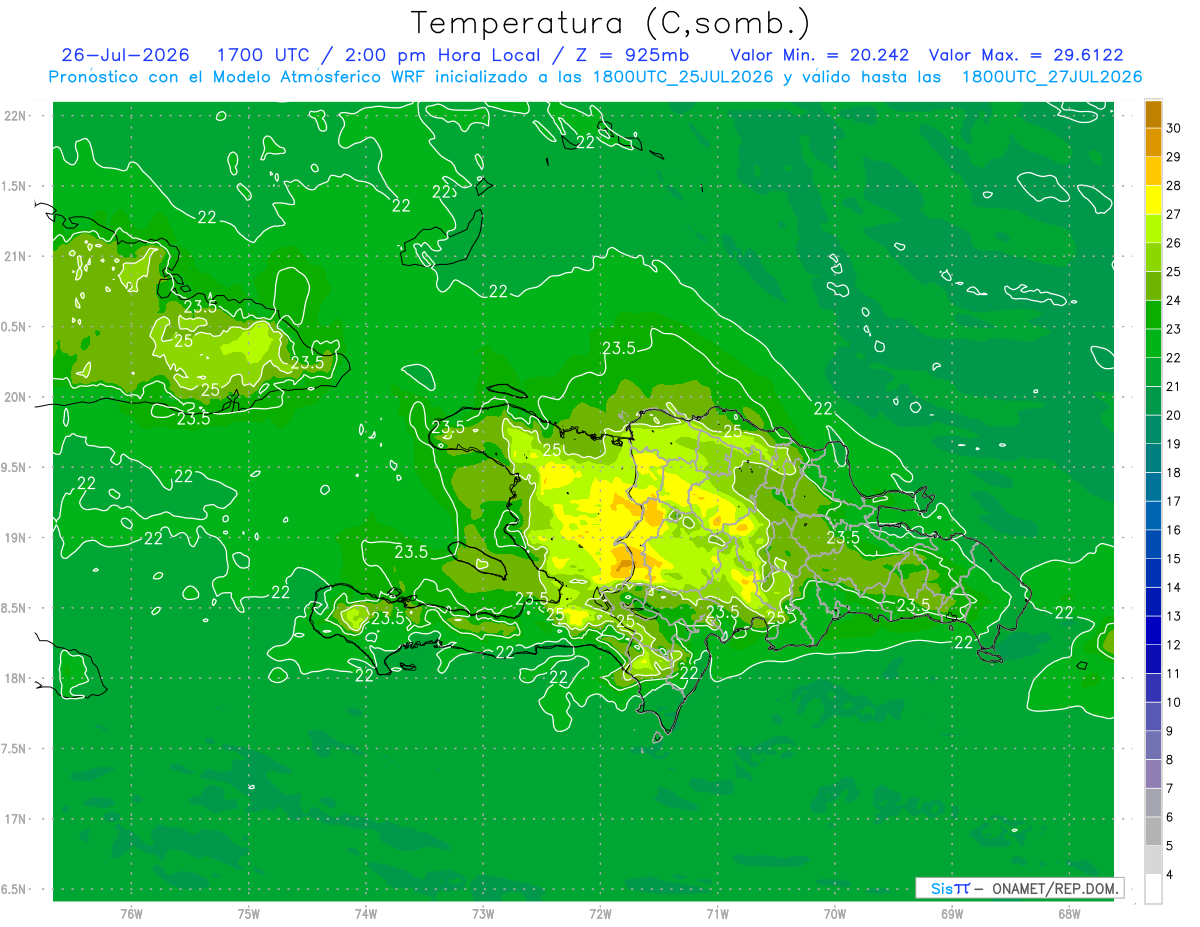Image resolution: width=1200 pixels, height=927 pixels.
Task: Click the '21N' latitude axis label
Action: [x=16, y=256]
